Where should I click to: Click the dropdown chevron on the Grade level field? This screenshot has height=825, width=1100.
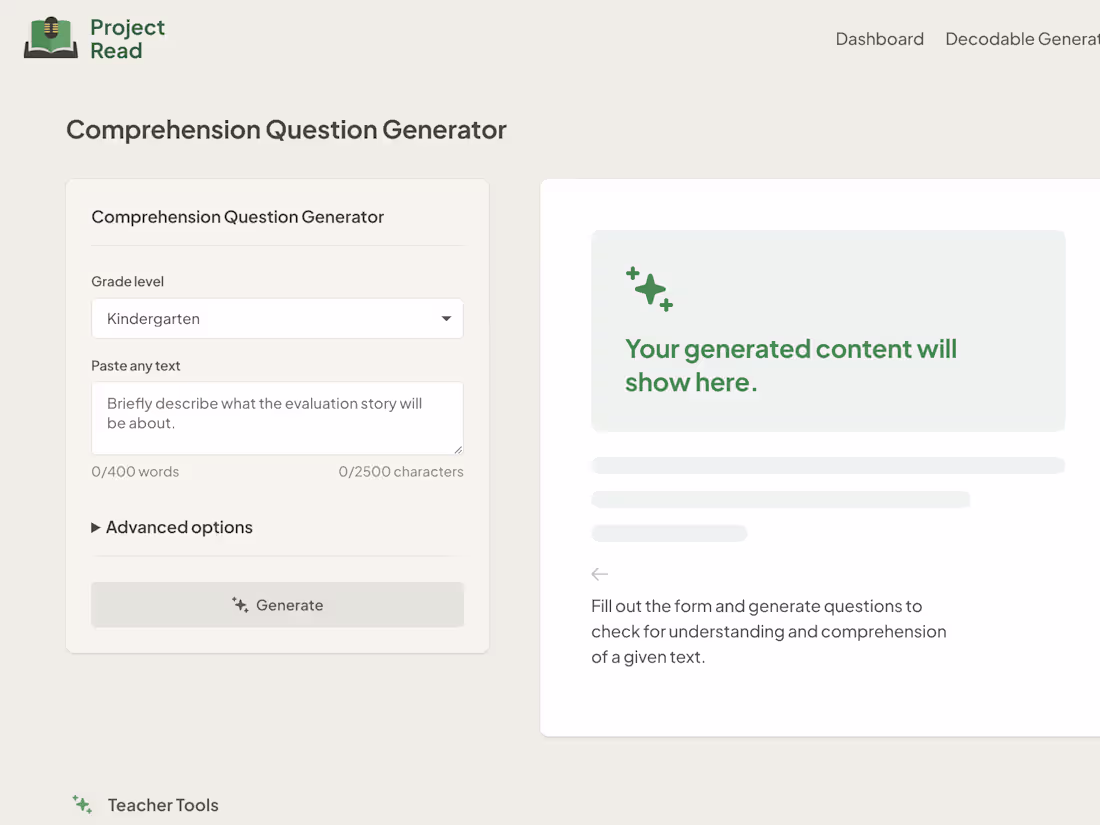pyautogui.click(x=446, y=318)
